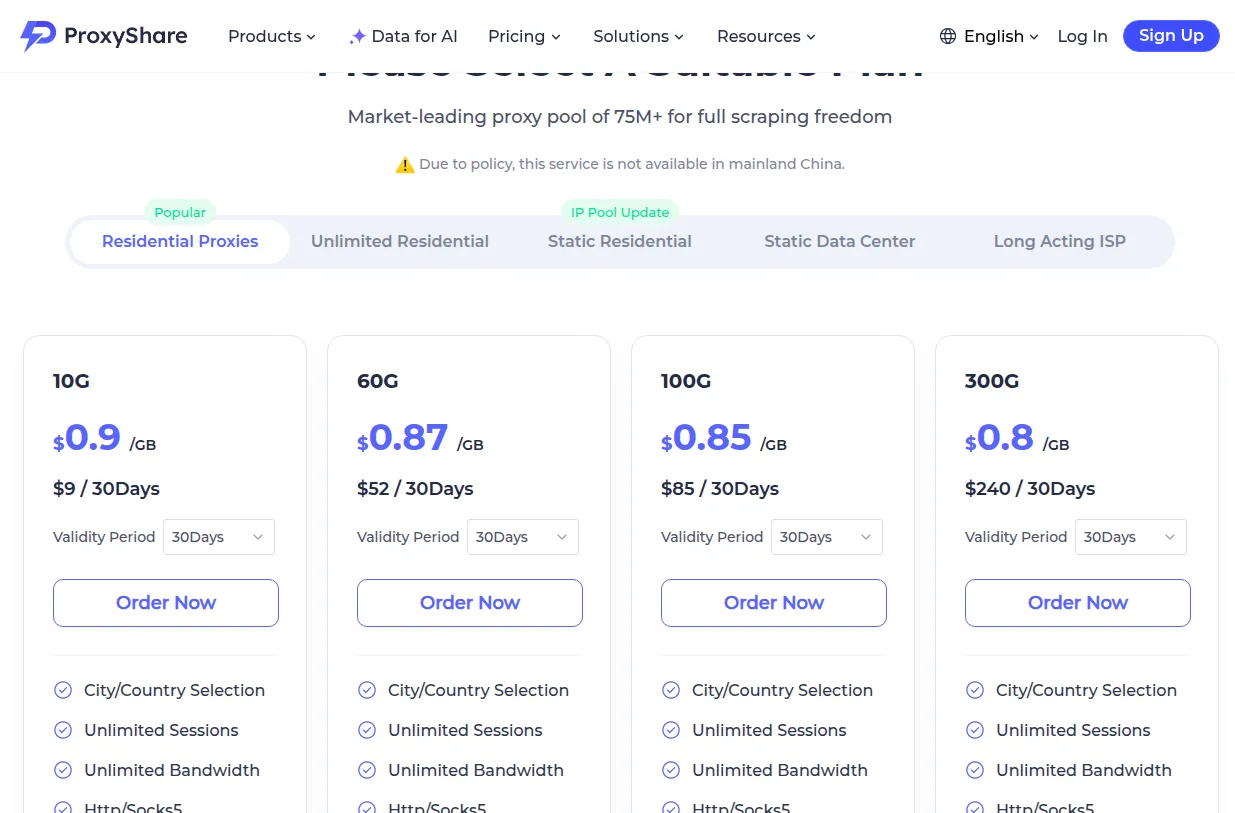Open Validity Period dropdown in 100G plan
Screen dimensions: 1235x813
826,537
